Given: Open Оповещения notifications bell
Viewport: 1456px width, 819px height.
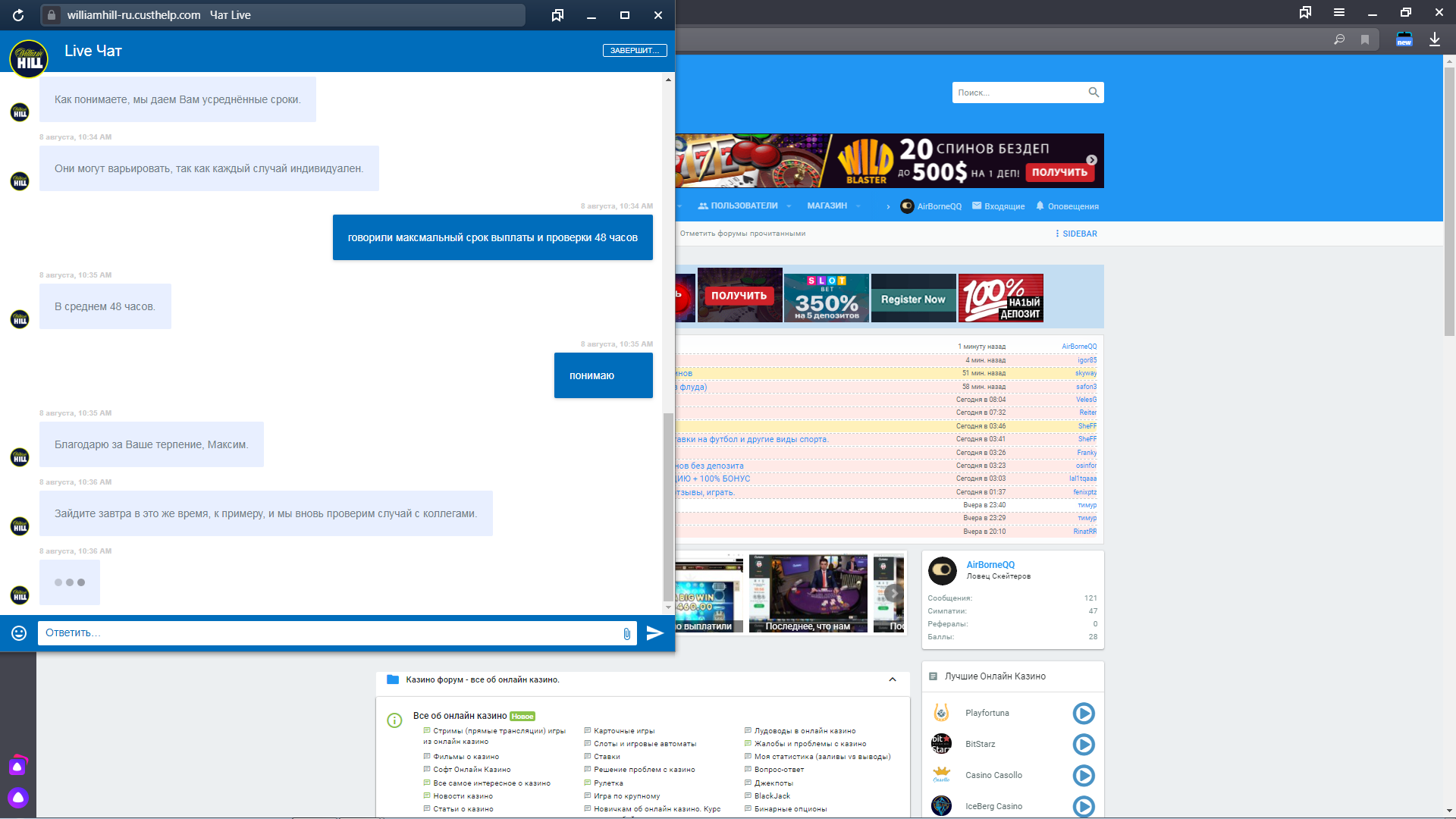Looking at the screenshot, I should click(1067, 206).
